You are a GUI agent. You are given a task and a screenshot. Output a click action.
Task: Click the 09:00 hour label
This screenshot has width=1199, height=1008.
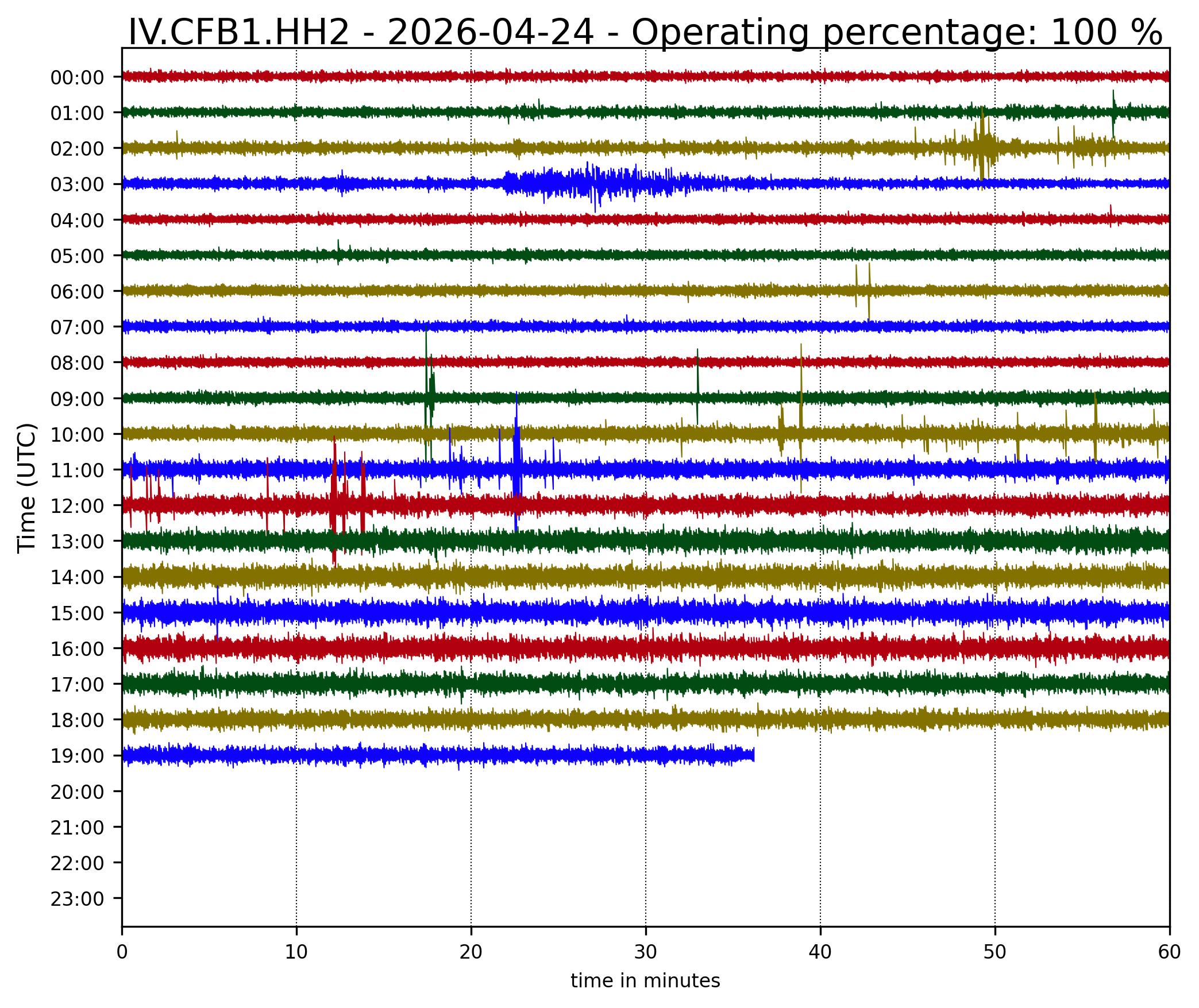point(77,399)
